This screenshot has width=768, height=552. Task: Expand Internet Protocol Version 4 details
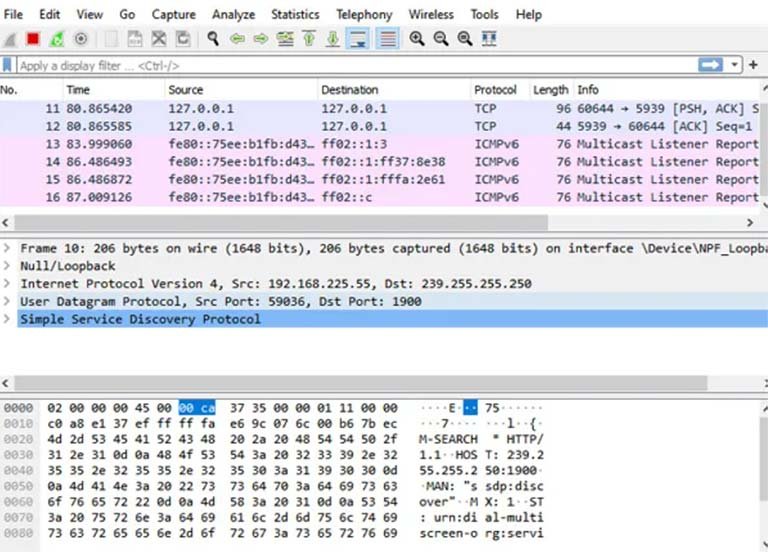(7, 284)
